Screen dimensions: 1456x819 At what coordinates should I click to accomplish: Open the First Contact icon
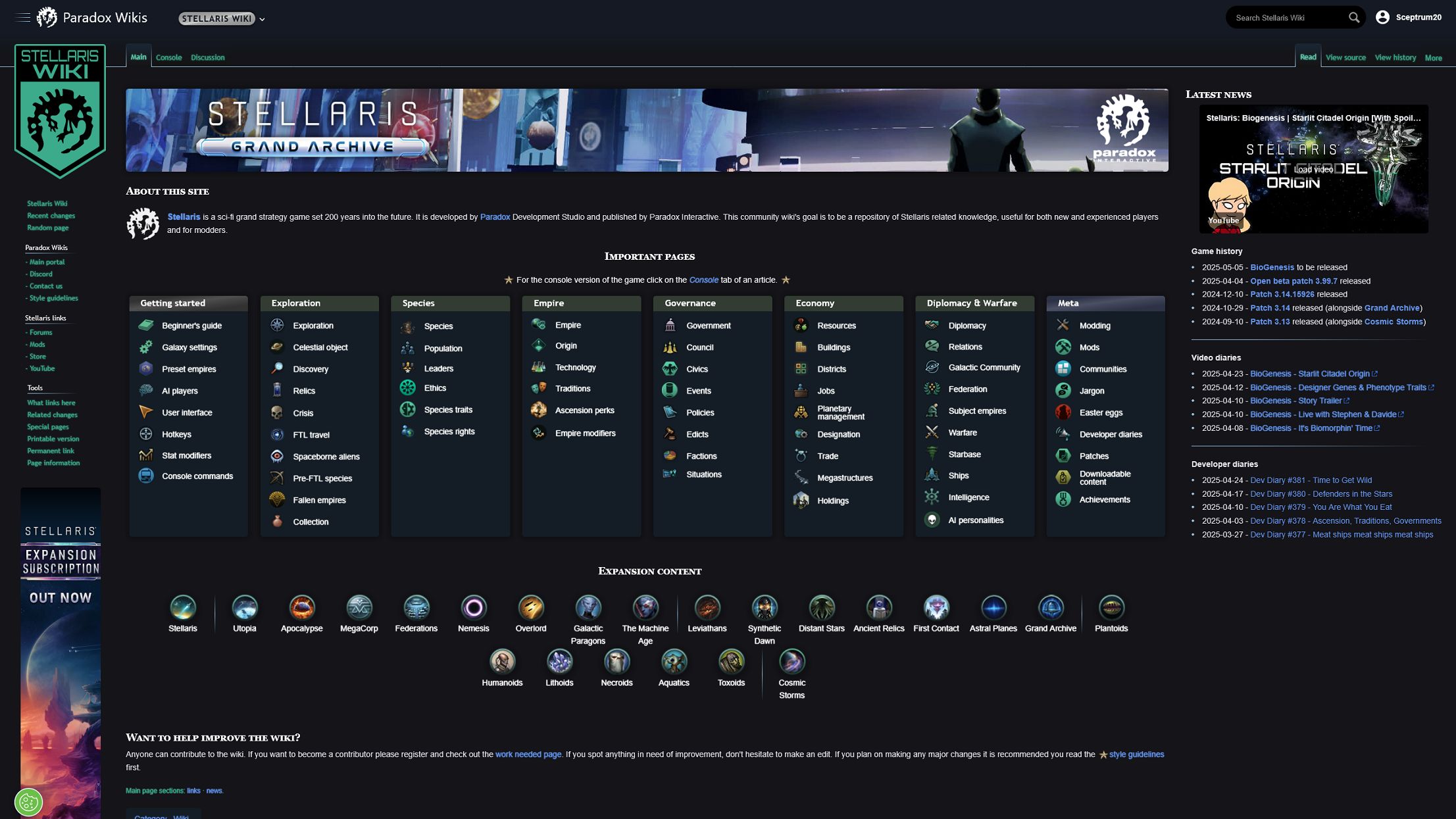936,607
